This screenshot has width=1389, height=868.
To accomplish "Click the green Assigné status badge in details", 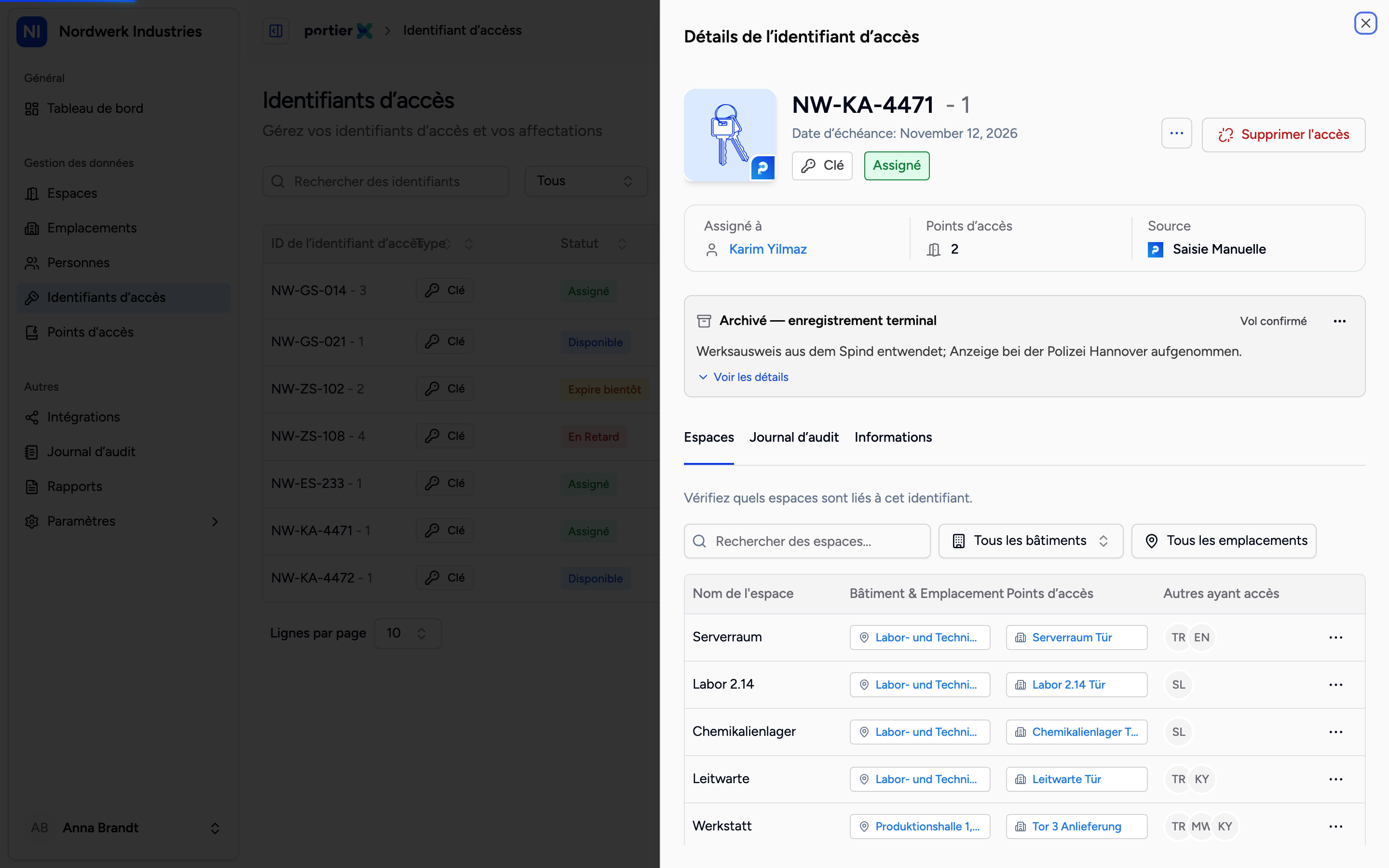I will [897, 165].
